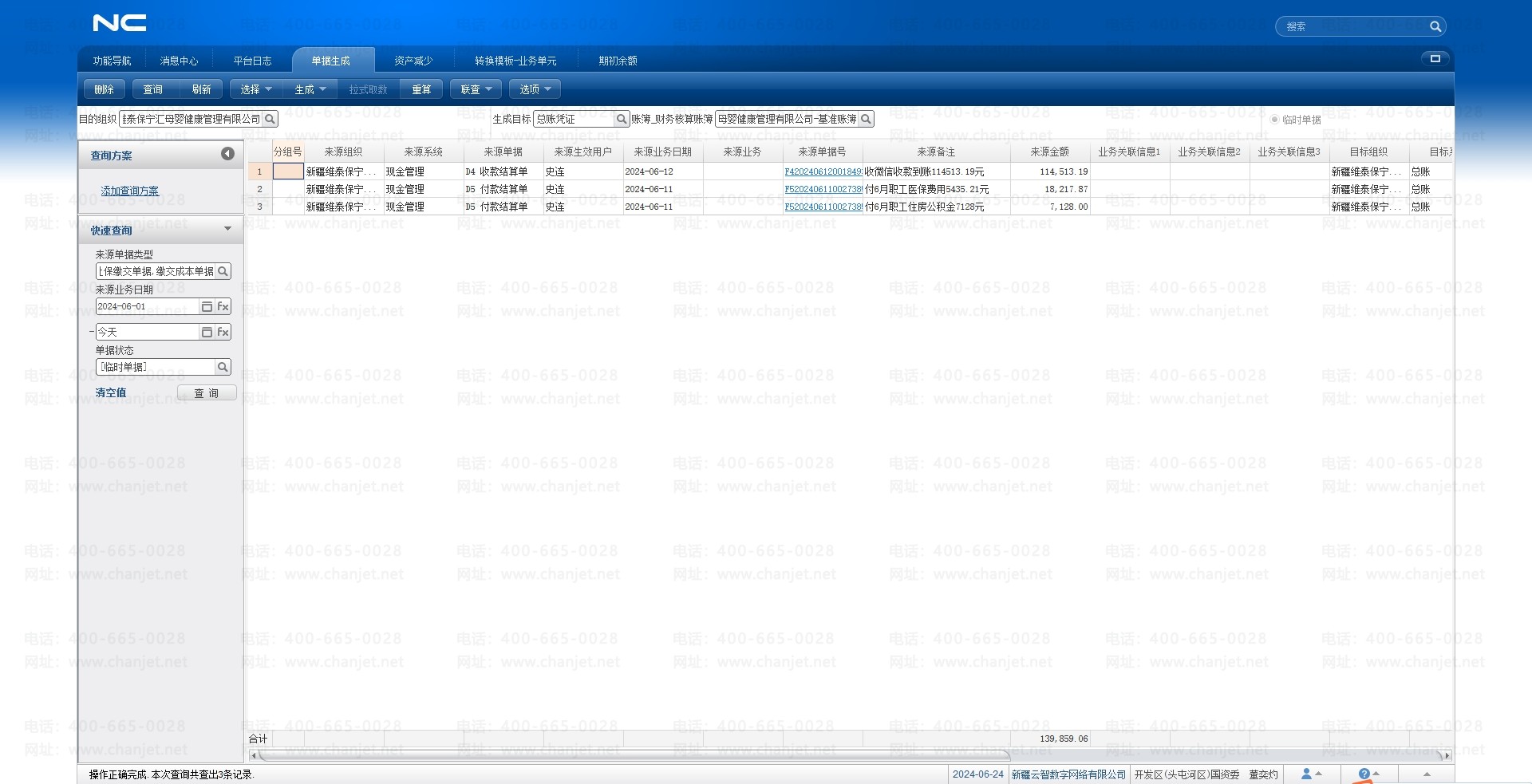Click the 来源备注 column header
The width and height of the screenshot is (1532, 784).
click(937, 152)
